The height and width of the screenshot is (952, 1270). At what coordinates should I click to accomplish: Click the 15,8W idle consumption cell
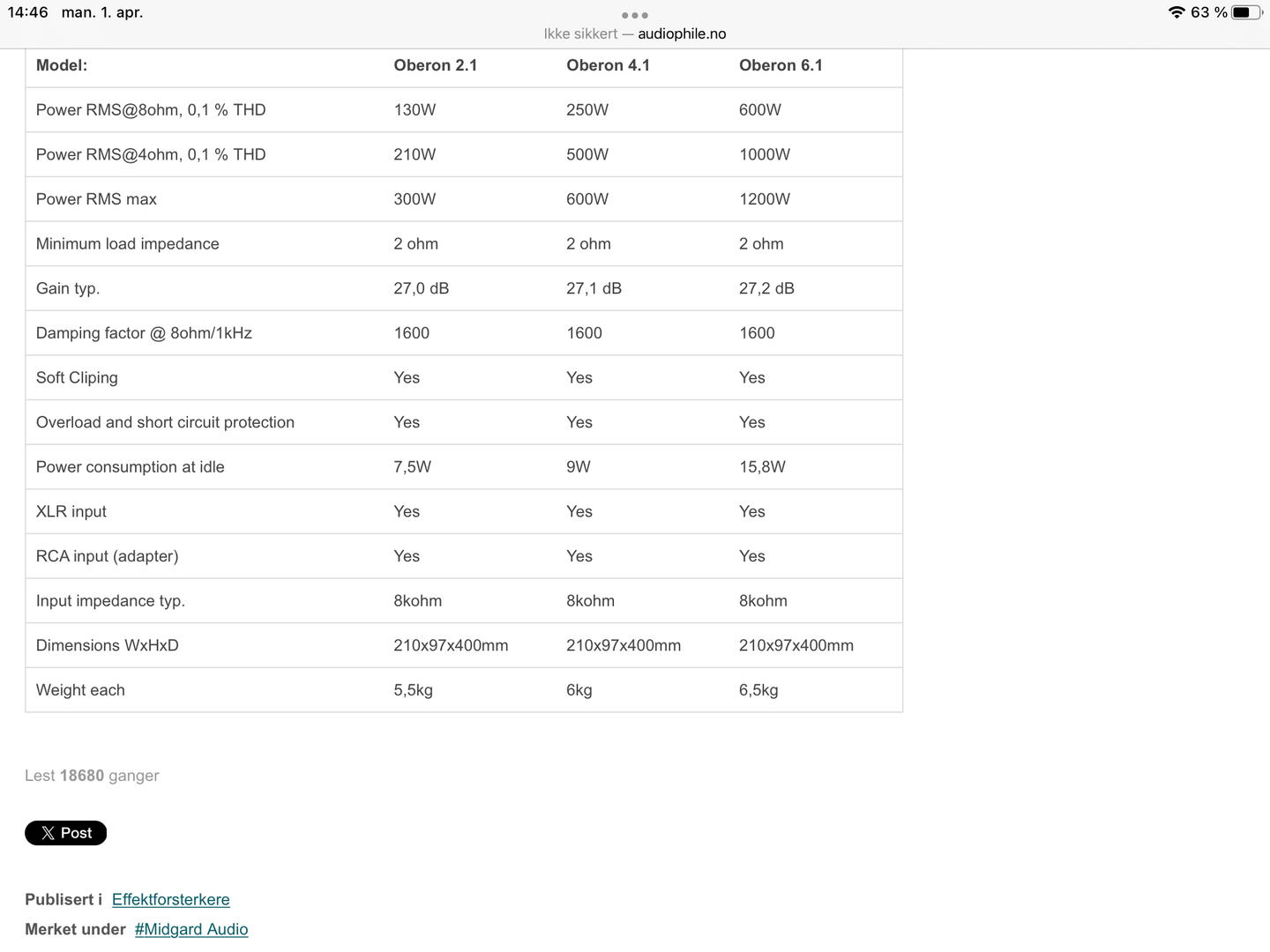point(762,467)
